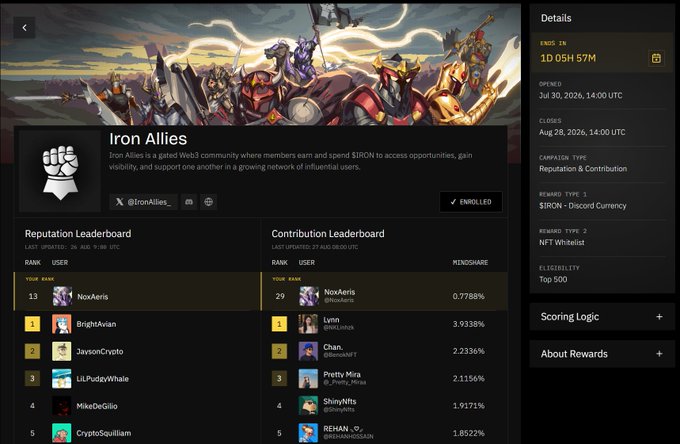
Task: Select the MikeDeGilio username
Action: tap(97, 406)
